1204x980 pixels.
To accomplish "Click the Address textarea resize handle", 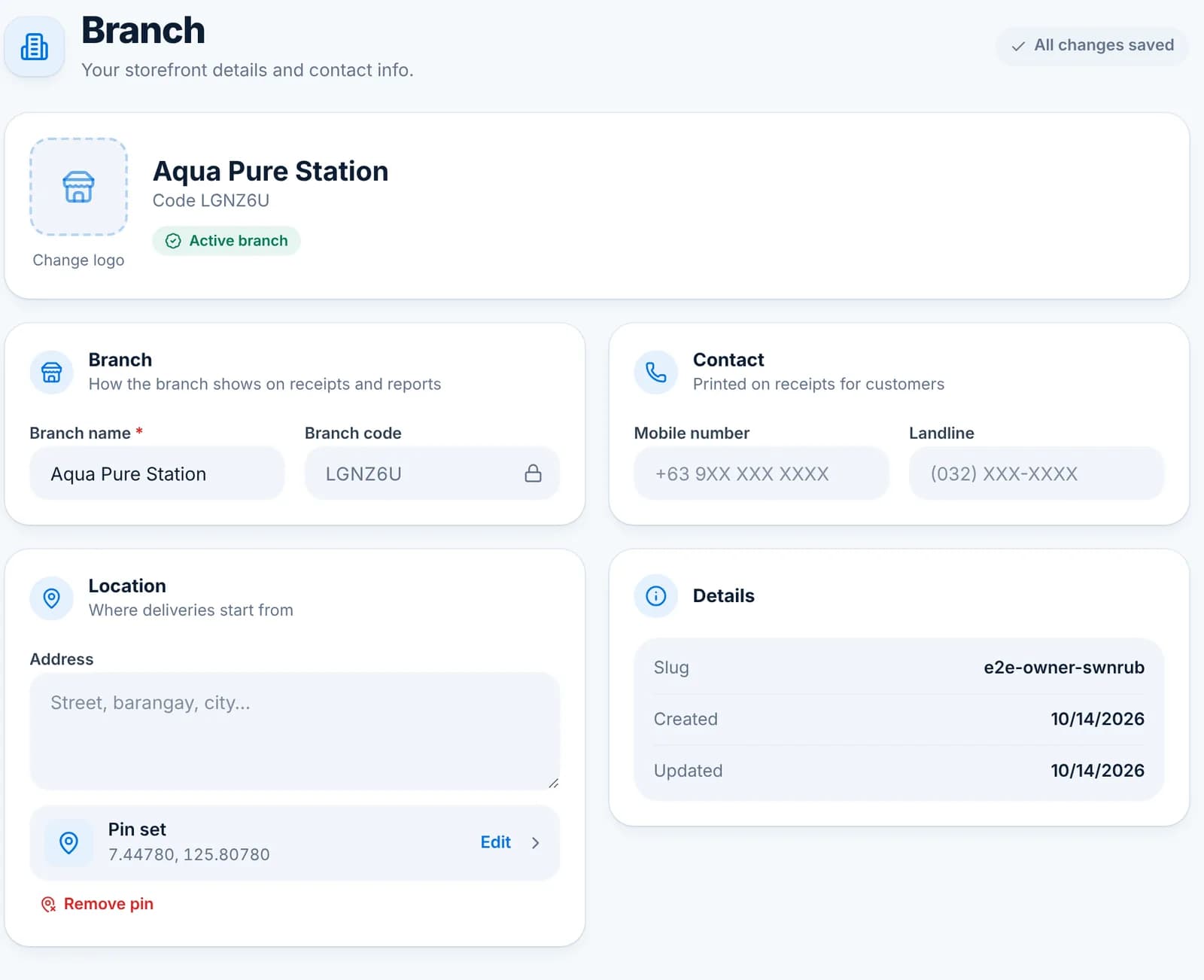I will click(553, 784).
